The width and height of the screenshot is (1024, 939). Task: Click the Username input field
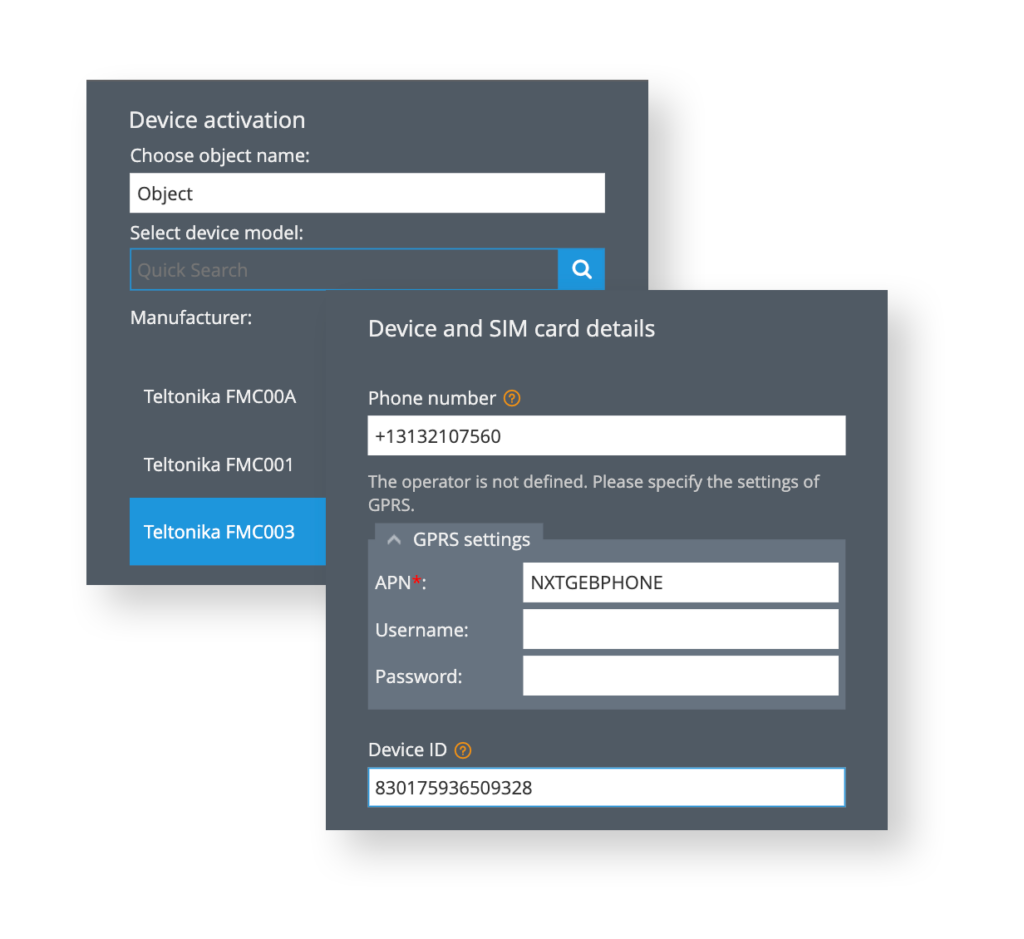(680, 629)
